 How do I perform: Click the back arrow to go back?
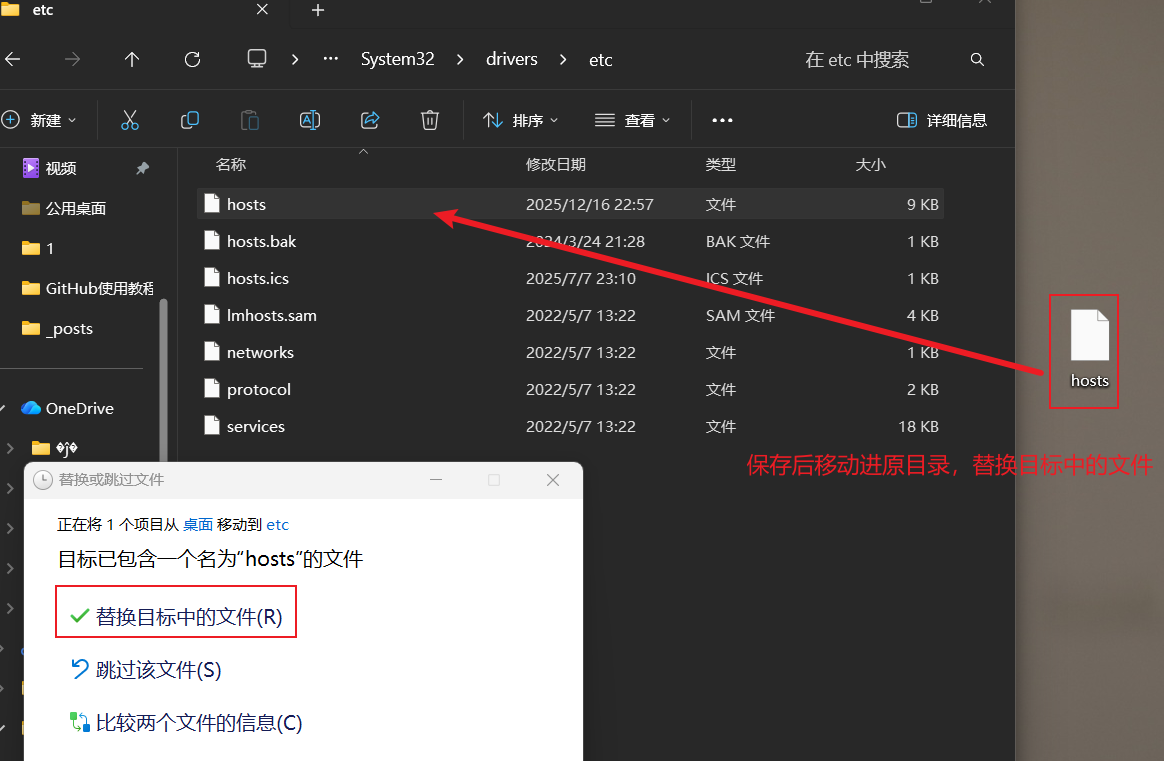point(13,59)
